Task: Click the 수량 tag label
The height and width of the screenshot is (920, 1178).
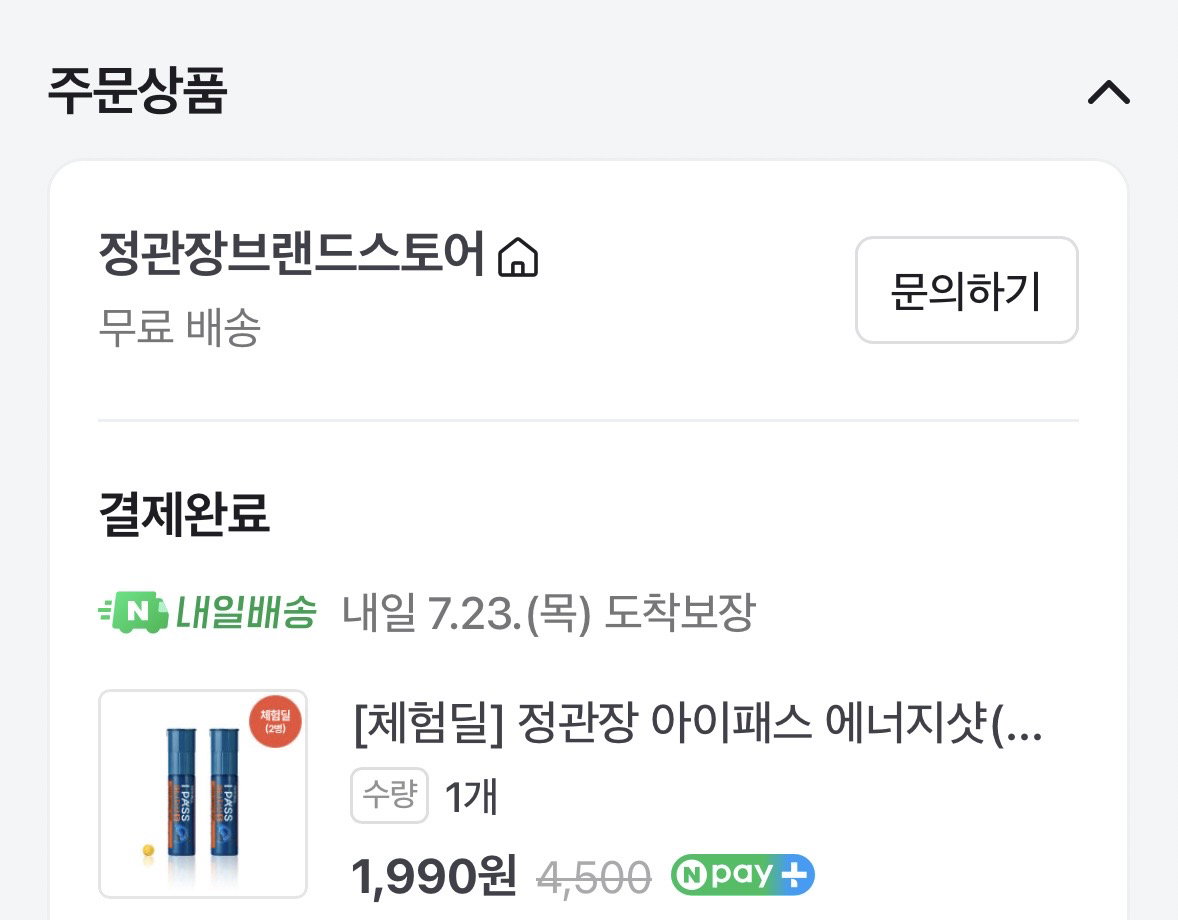Action: click(389, 795)
